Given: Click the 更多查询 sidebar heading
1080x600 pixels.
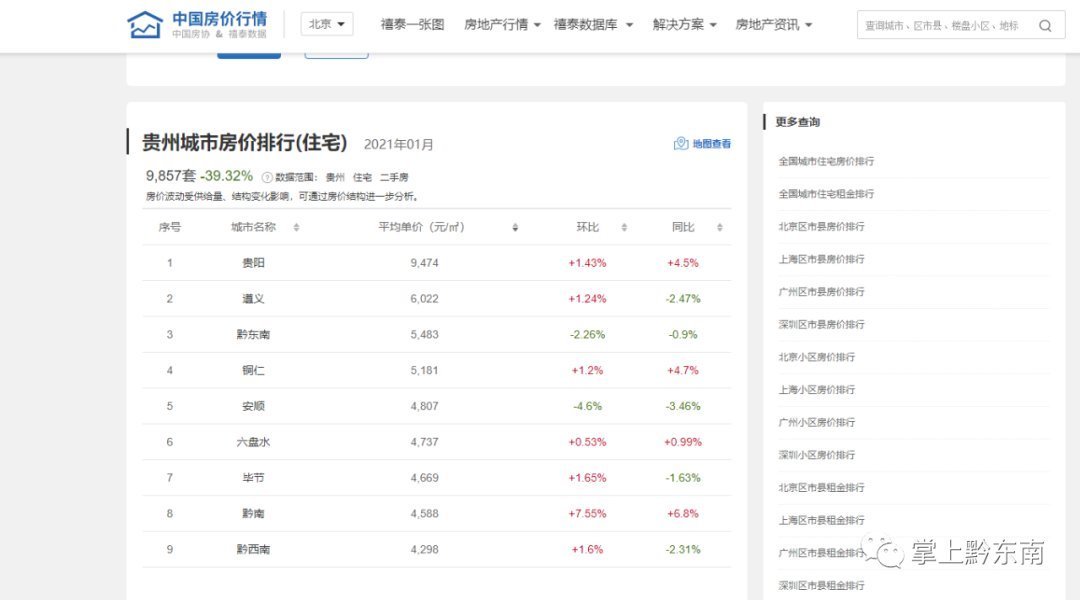Looking at the screenshot, I should point(798,122).
